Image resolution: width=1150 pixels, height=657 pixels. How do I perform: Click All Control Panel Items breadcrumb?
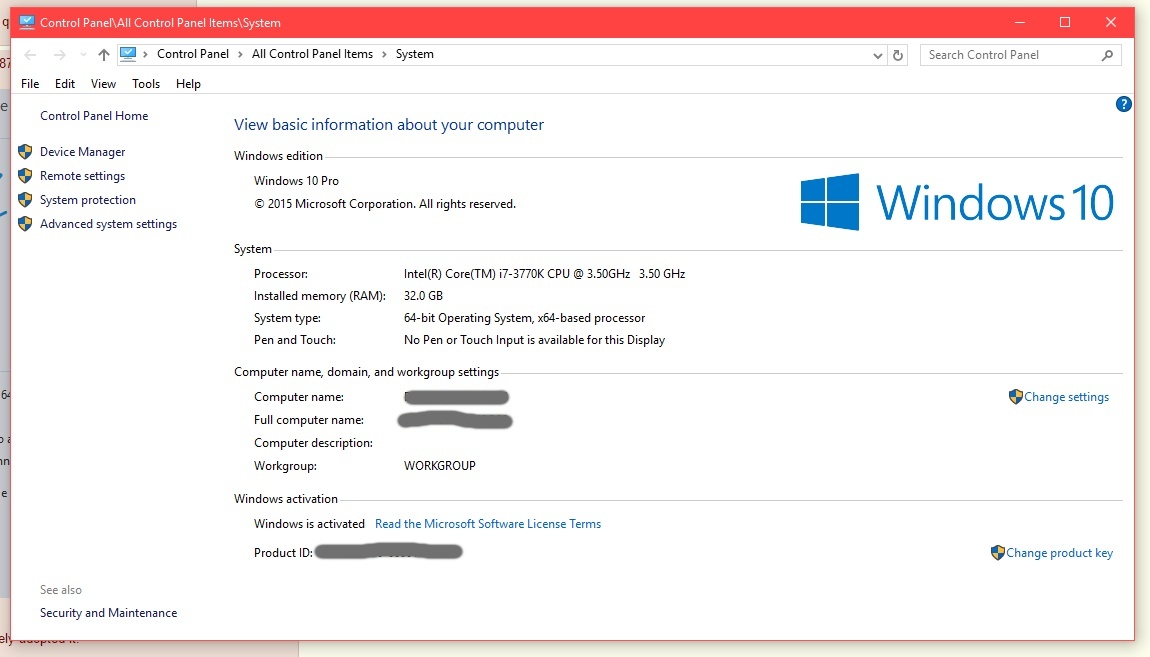tap(312, 54)
